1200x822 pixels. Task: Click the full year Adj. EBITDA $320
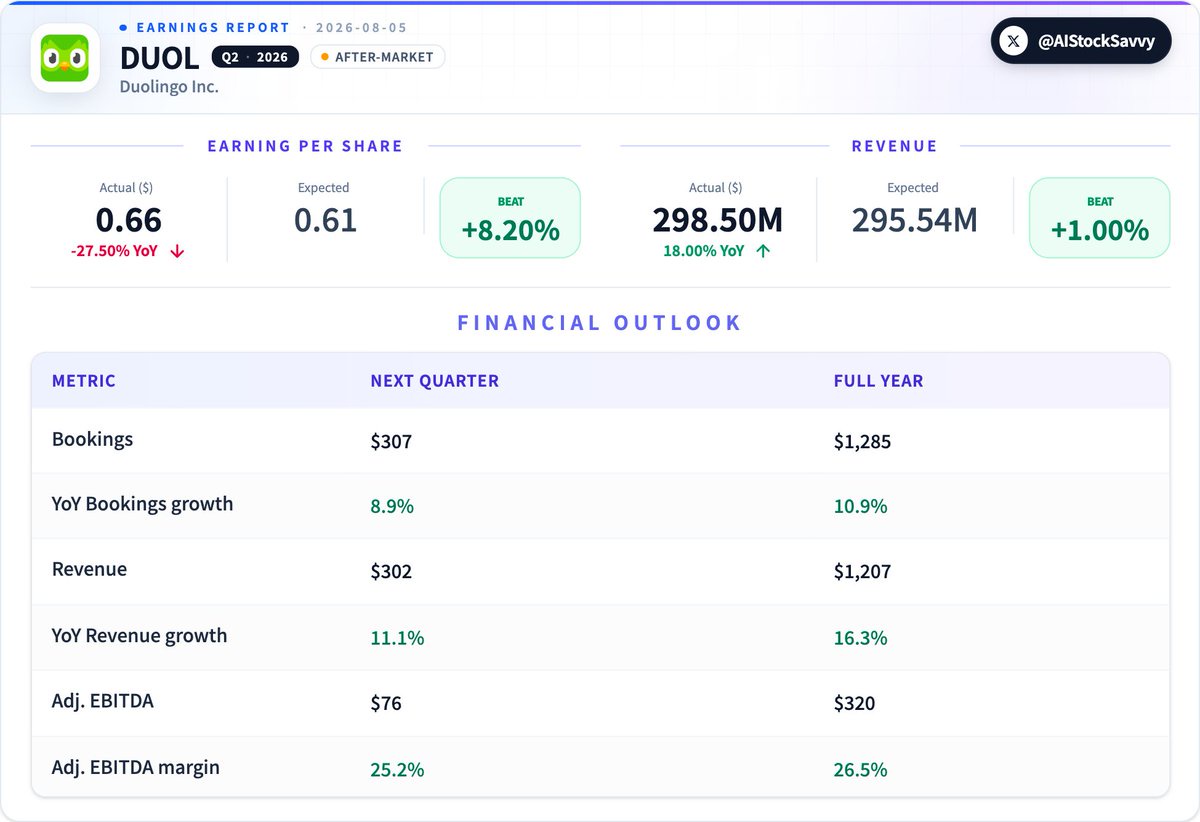point(854,704)
